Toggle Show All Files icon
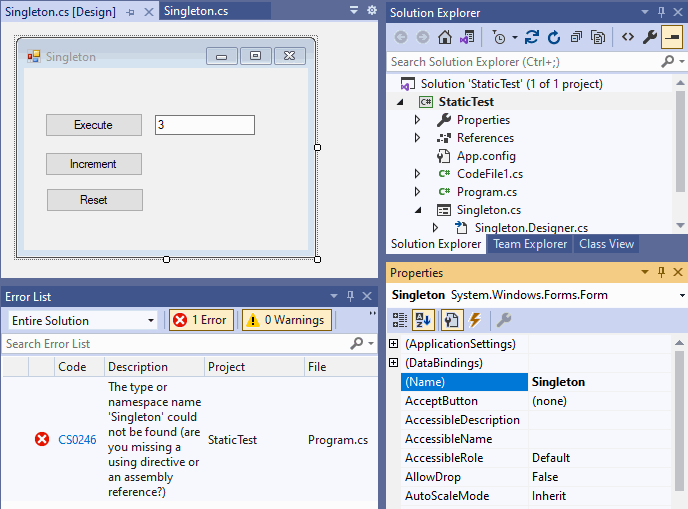The image size is (688, 509). pos(598,37)
